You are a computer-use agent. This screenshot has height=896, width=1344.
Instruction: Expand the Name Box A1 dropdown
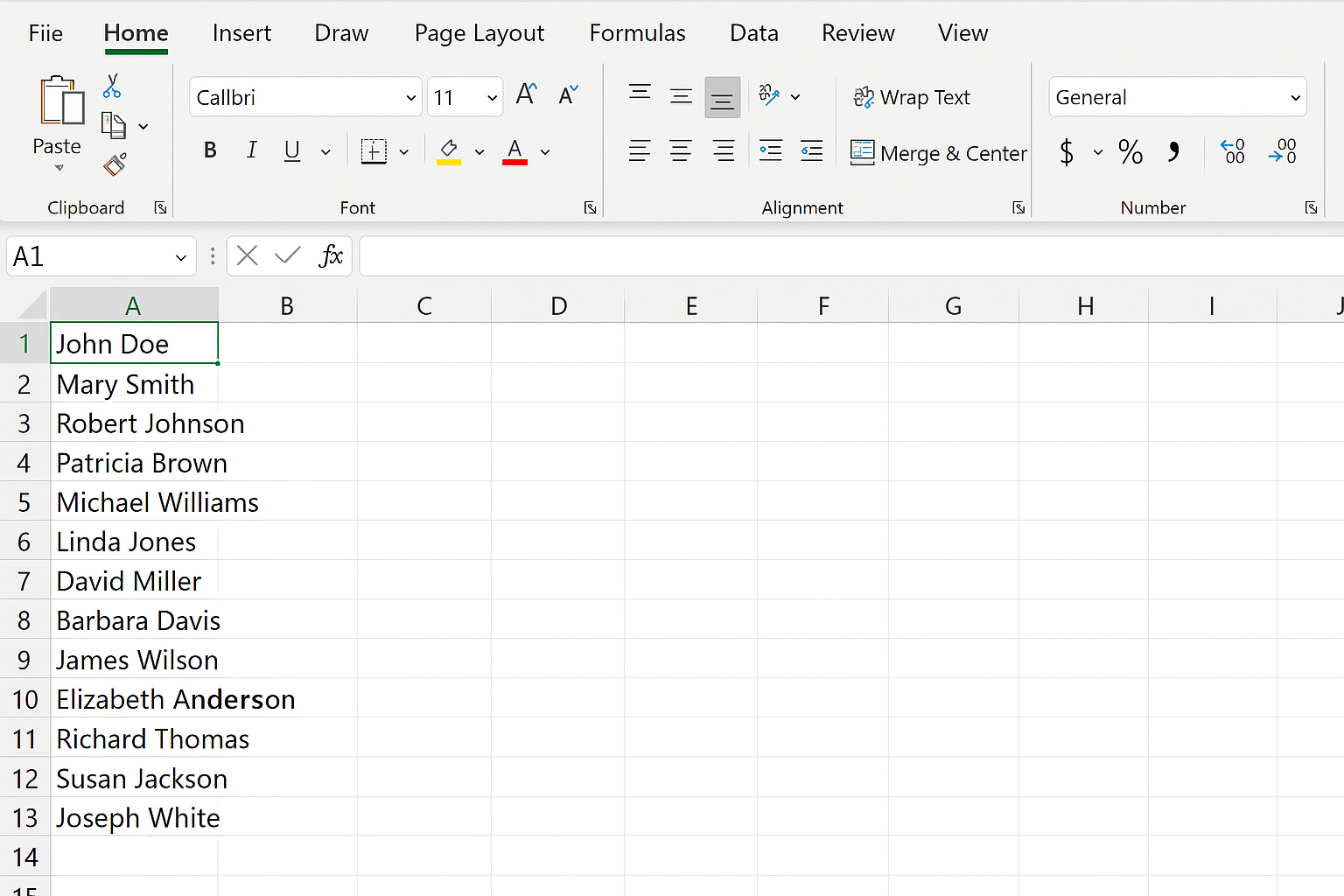click(x=180, y=257)
